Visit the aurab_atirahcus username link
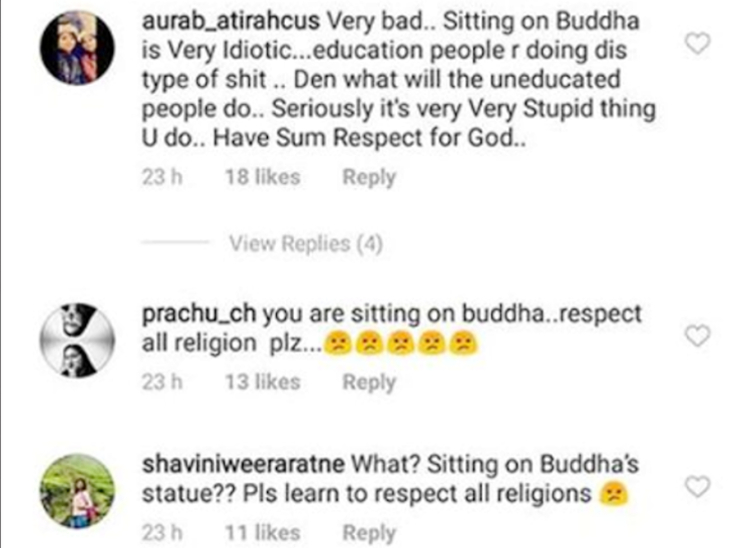 (231, 21)
